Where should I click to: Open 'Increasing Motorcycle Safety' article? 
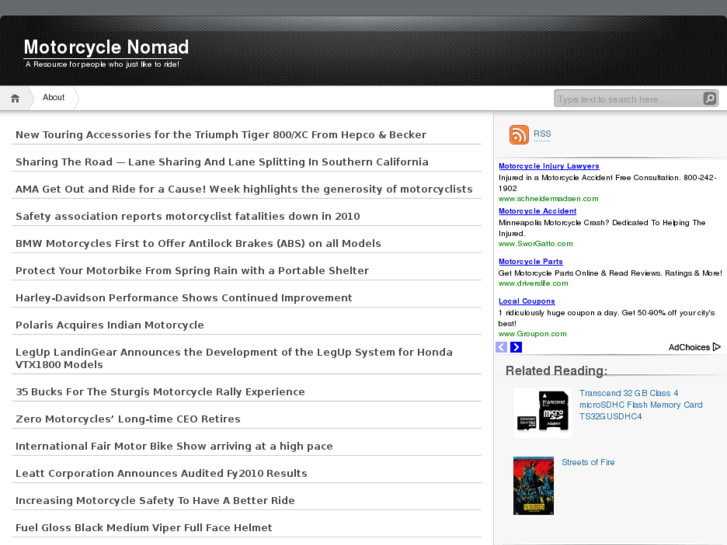tap(155, 500)
